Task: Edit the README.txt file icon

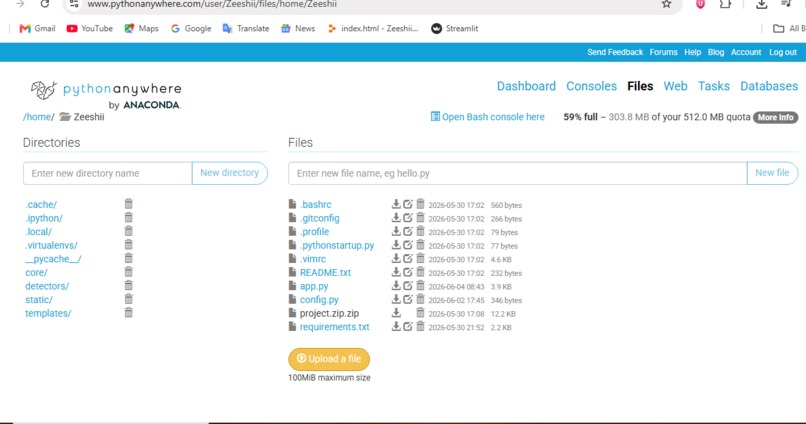Action: pyautogui.click(x=408, y=272)
